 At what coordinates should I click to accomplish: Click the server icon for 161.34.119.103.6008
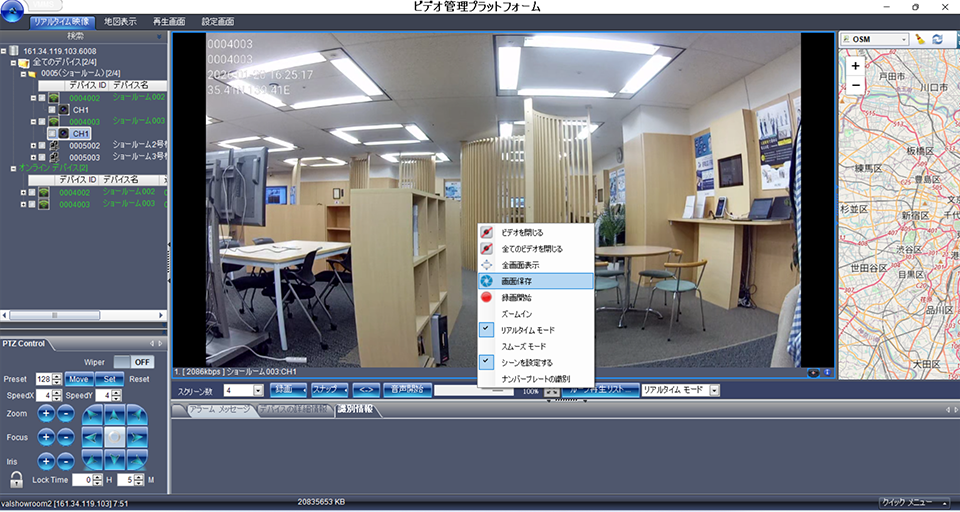[14, 51]
